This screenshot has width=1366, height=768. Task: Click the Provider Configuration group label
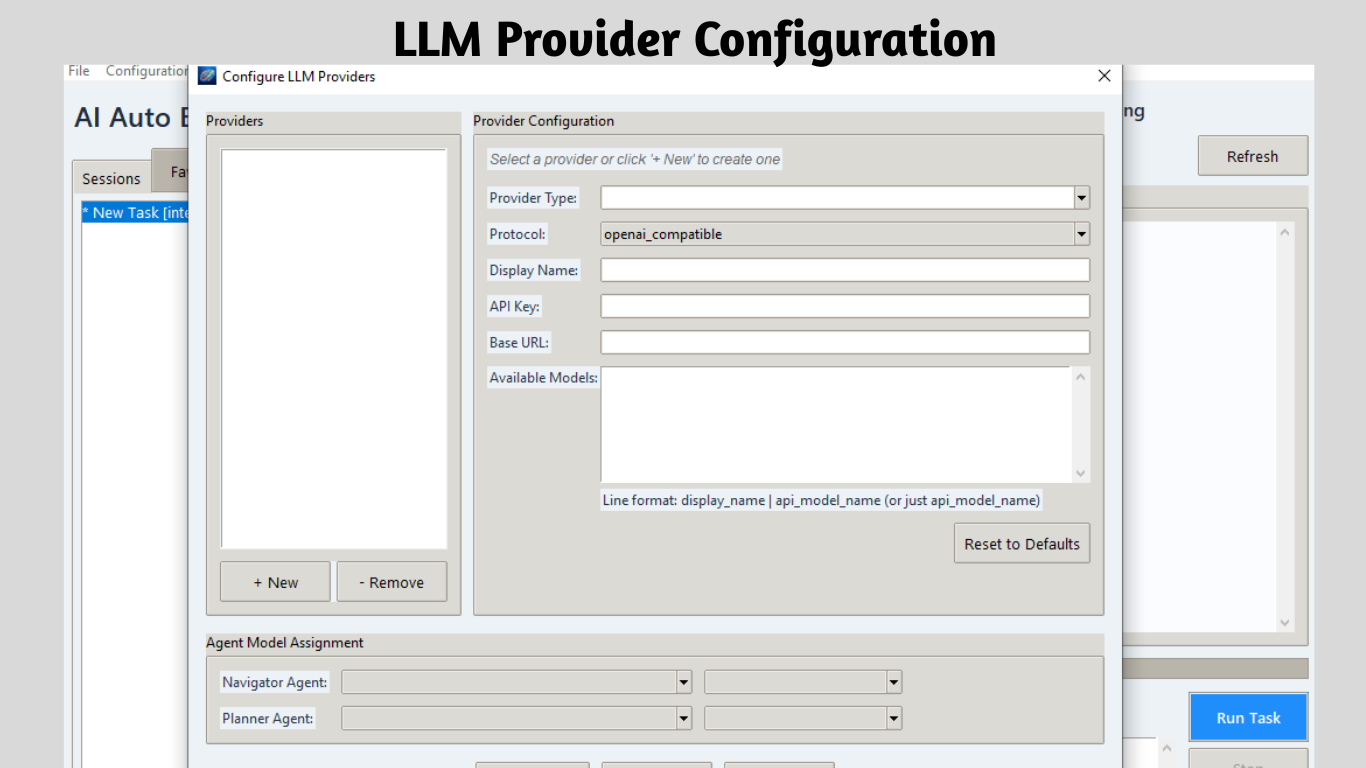pos(544,121)
